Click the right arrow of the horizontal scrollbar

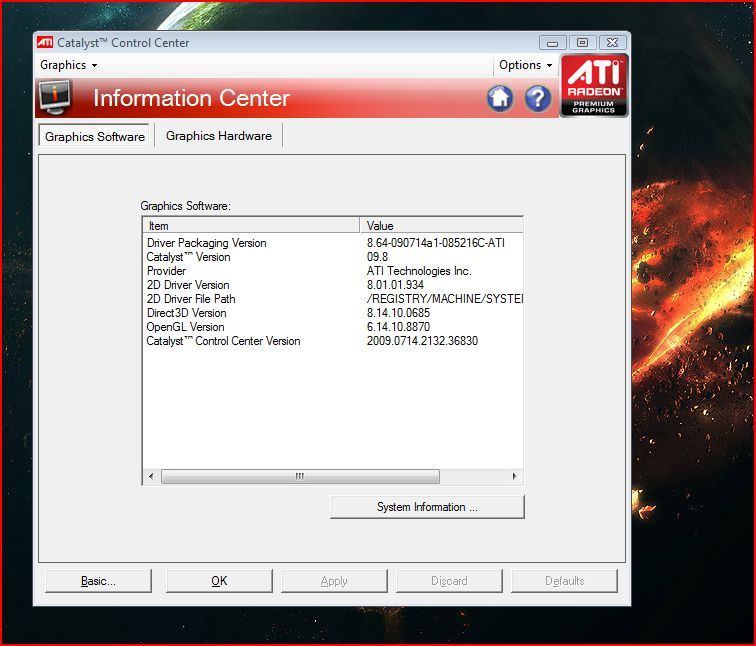[514, 476]
